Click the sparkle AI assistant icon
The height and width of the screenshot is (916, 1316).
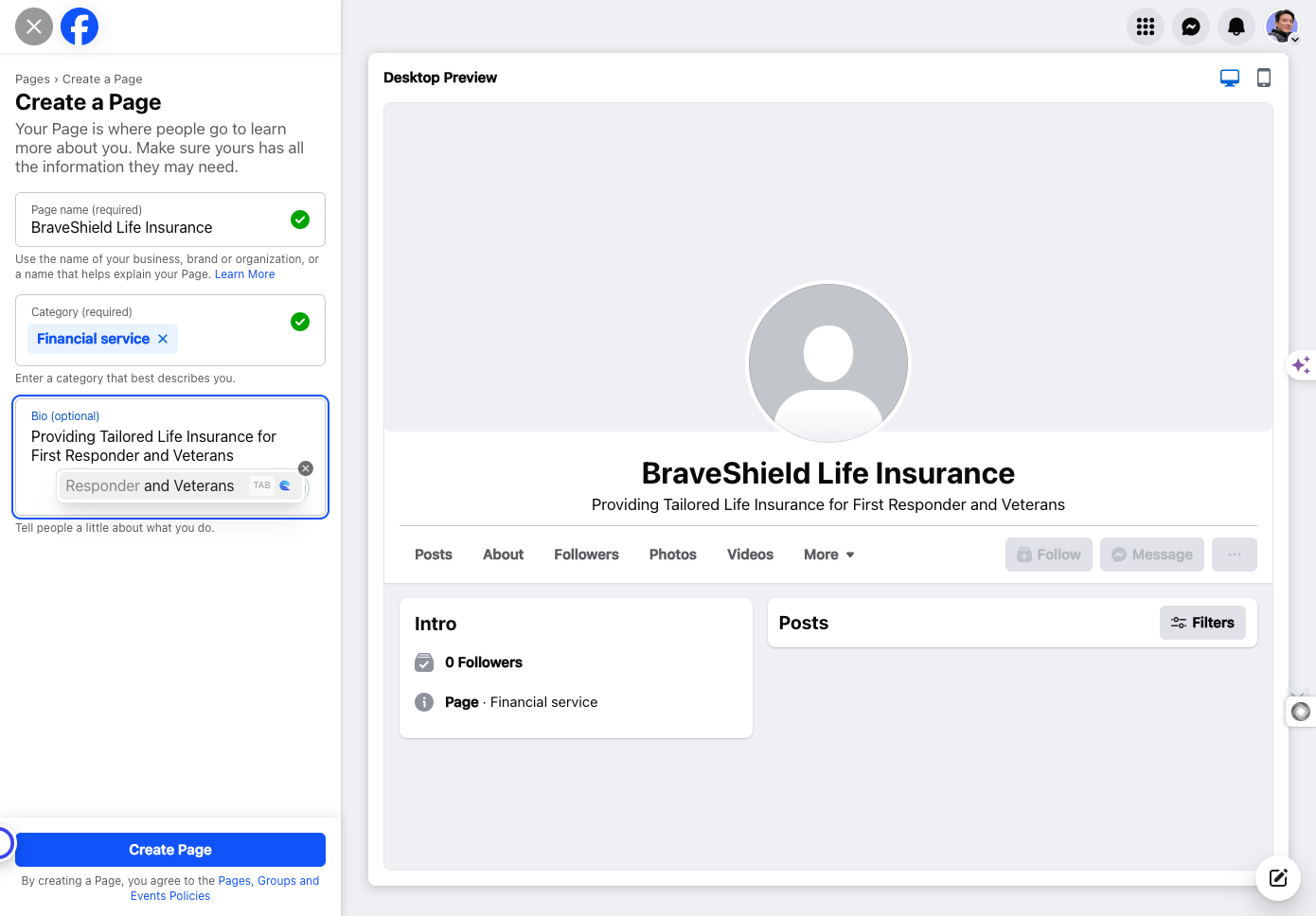click(1302, 365)
